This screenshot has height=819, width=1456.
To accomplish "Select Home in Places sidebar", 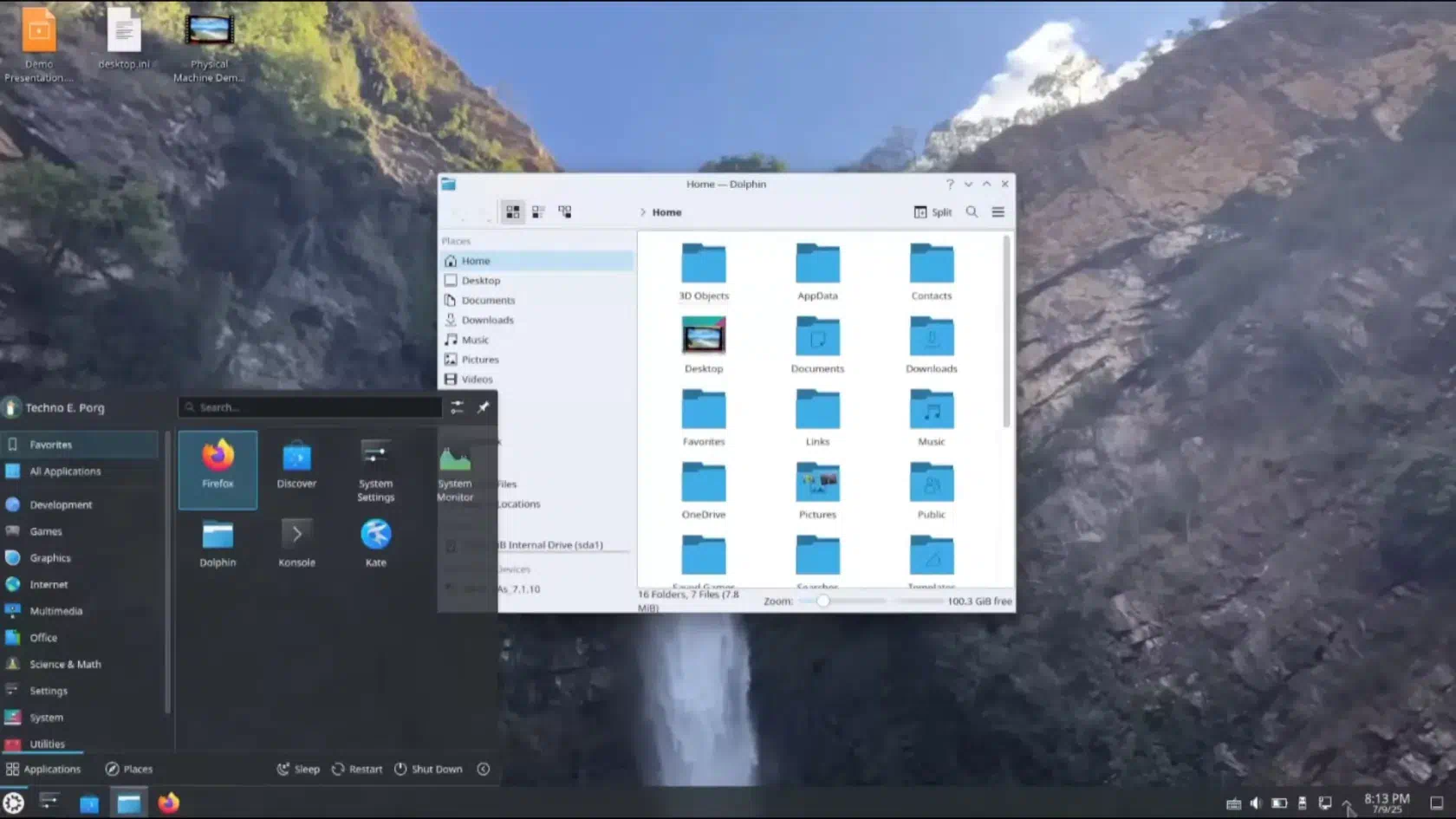I will tap(537, 261).
